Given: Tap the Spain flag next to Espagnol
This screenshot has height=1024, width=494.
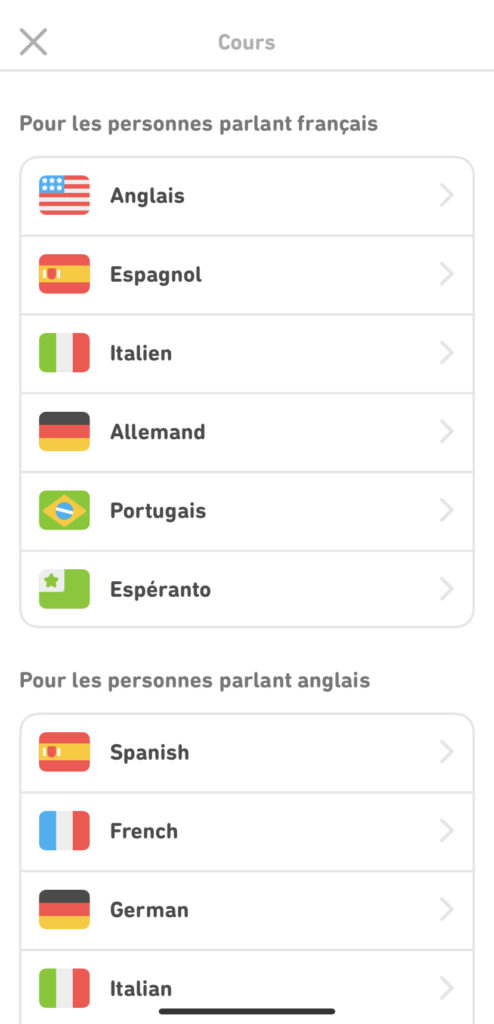Looking at the screenshot, I should pyautogui.click(x=64, y=274).
